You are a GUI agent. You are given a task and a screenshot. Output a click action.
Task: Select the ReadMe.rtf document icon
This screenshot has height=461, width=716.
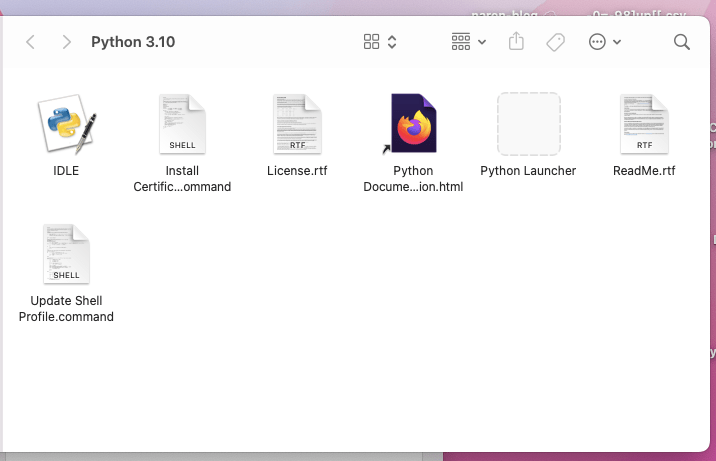(644, 124)
